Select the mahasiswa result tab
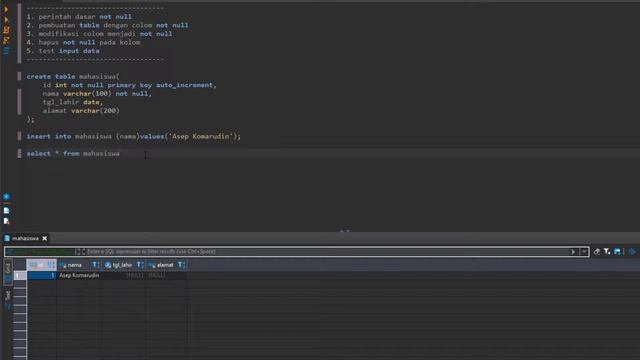The width and height of the screenshot is (640, 360). (x=25, y=238)
